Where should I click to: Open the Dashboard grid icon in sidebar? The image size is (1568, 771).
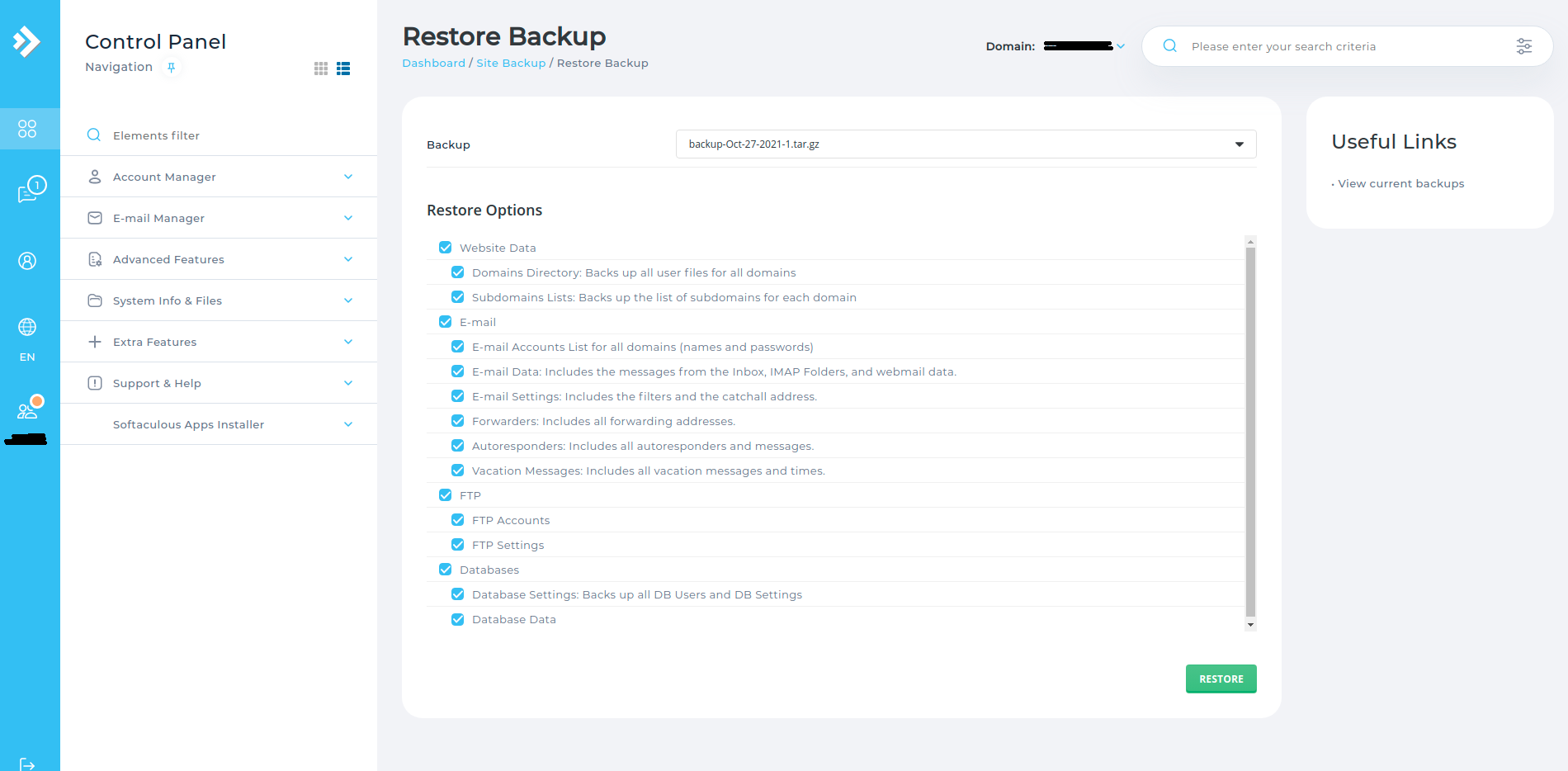click(27, 129)
